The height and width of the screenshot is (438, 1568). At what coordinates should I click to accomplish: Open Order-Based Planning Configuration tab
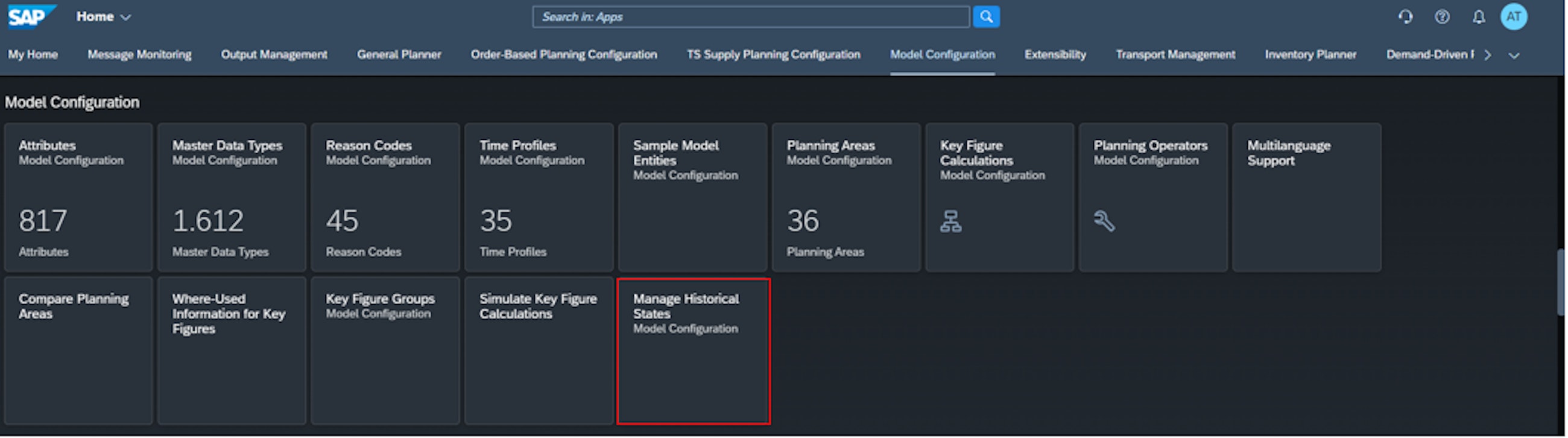point(564,55)
